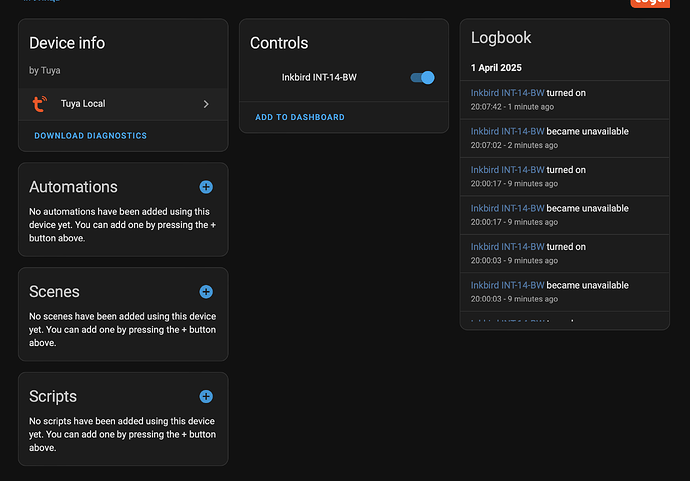Click the Scripts heading
The image size is (690, 481).
point(53,397)
